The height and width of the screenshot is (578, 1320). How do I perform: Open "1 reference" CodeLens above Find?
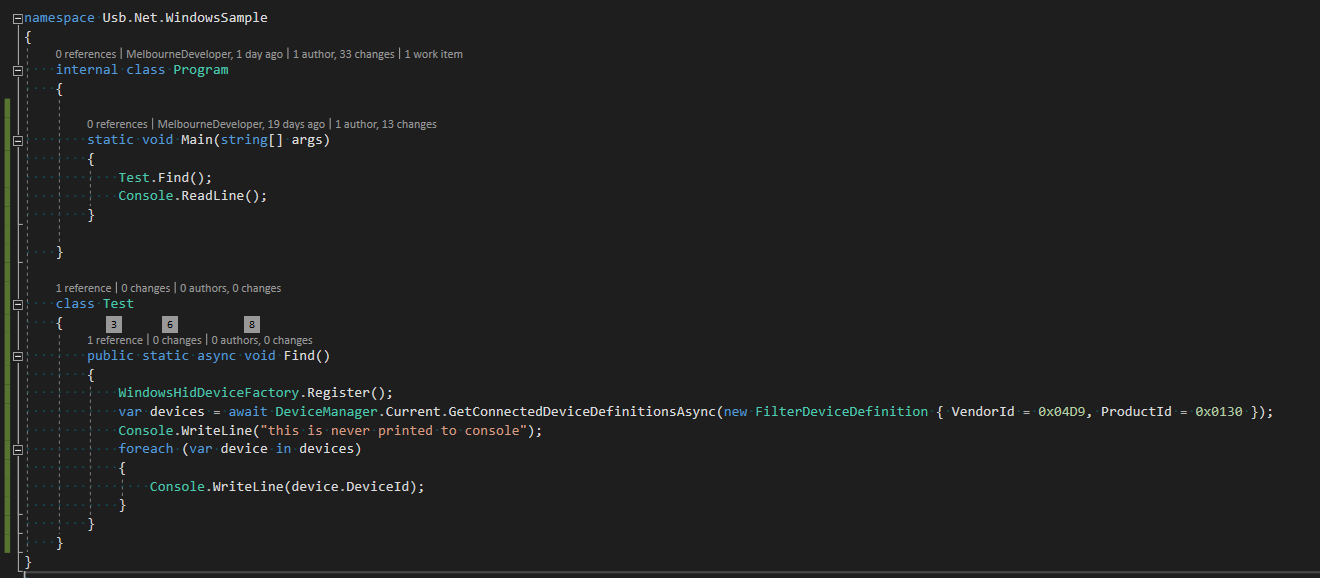coord(115,340)
